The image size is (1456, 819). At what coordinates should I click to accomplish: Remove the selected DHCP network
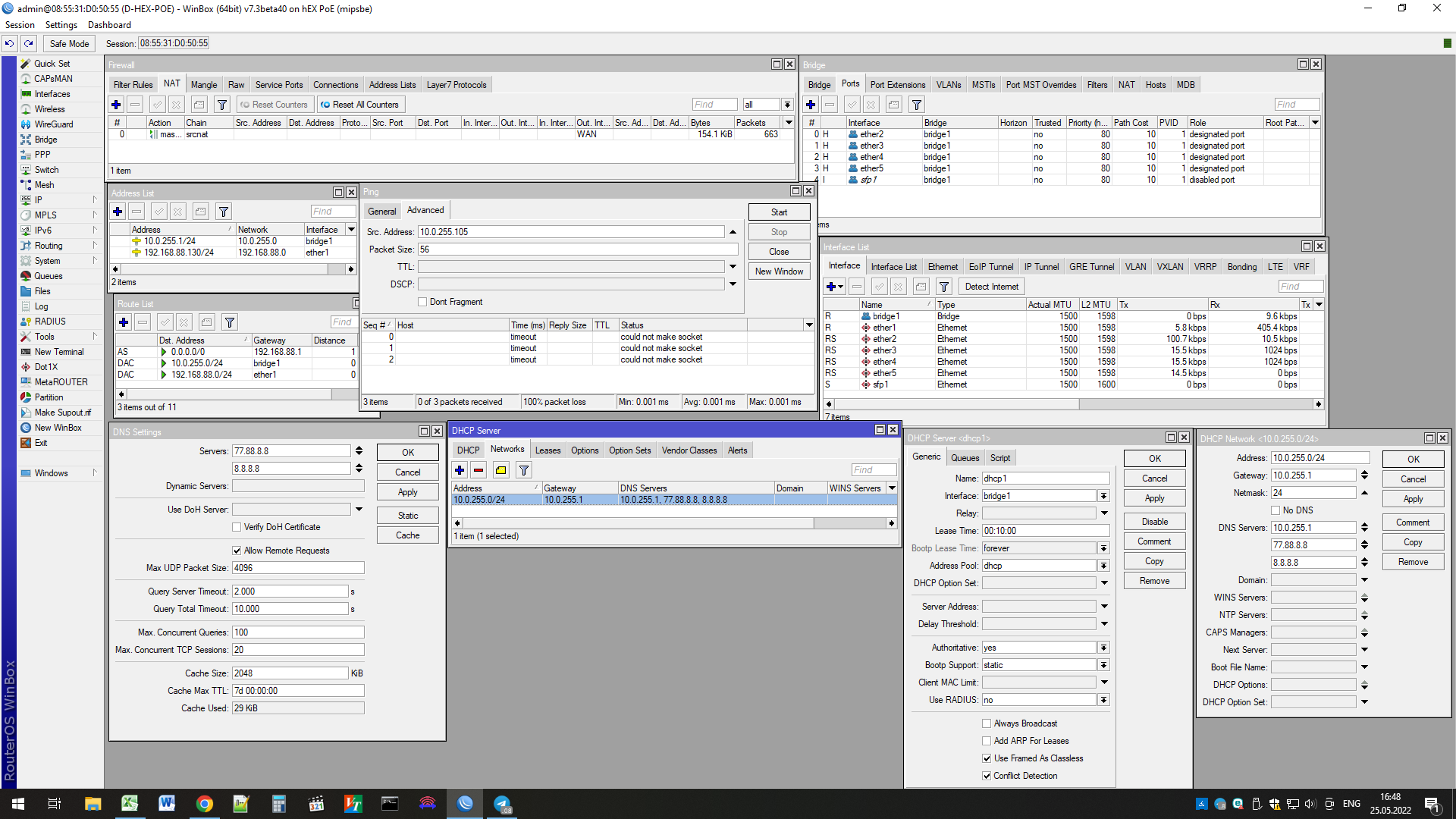pyautogui.click(x=479, y=470)
